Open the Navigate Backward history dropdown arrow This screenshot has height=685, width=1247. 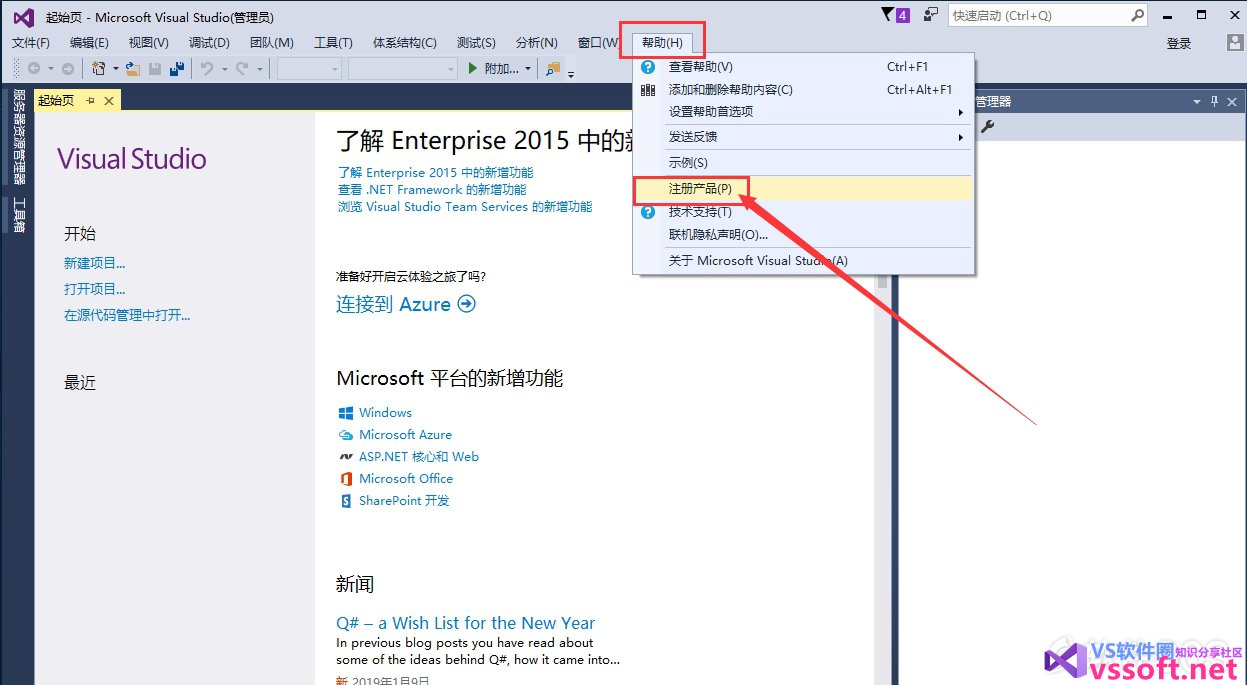point(50,69)
